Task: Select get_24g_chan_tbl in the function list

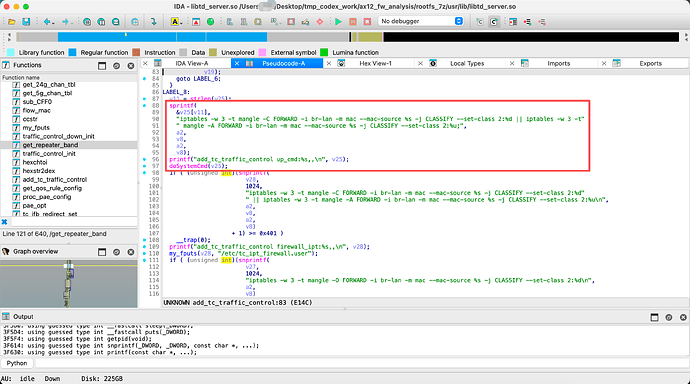Action: coord(49,84)
